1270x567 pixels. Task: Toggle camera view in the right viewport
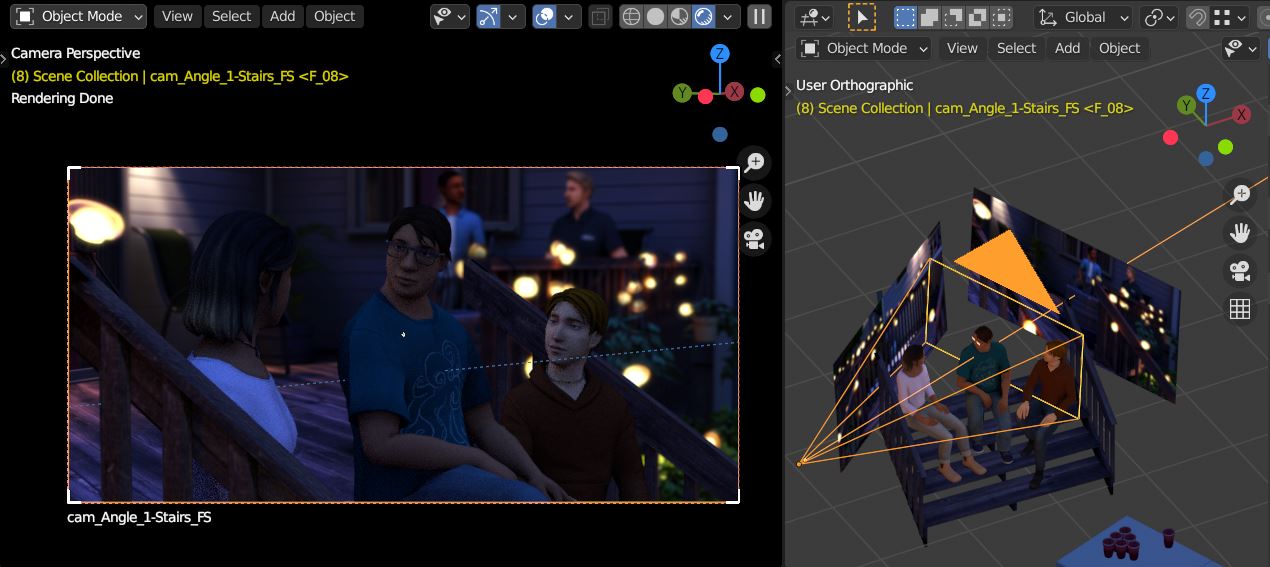pyautogui.click(x=1240, y=271)
